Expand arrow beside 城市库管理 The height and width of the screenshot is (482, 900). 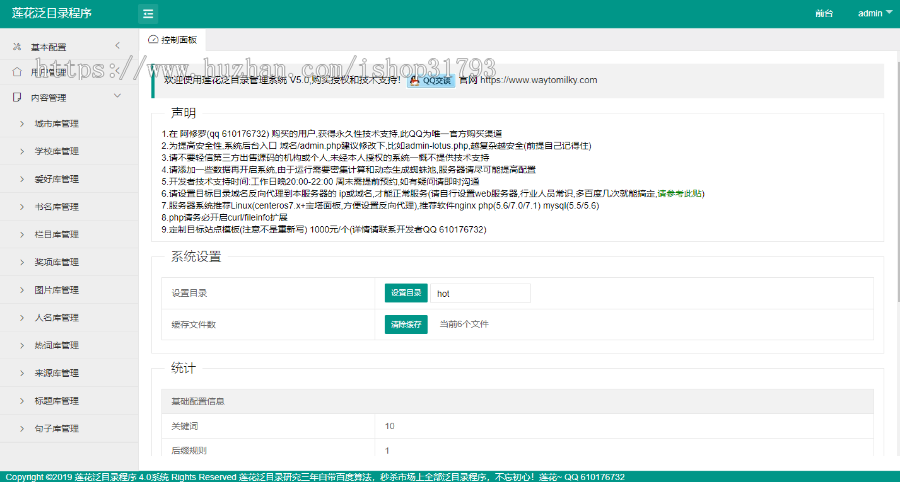22,123
